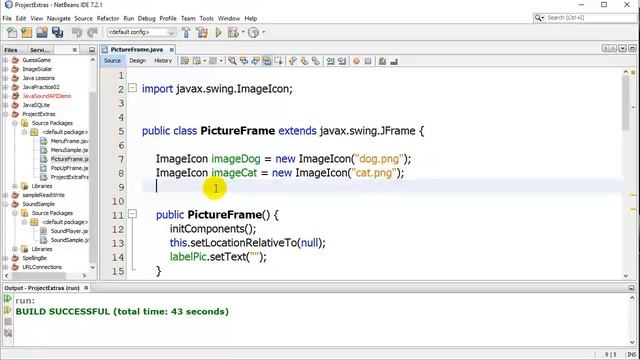This screenshot has width=640, height=360.
Task: Toggle Highlight Search in editor toolbar
Action: point(267,61)
